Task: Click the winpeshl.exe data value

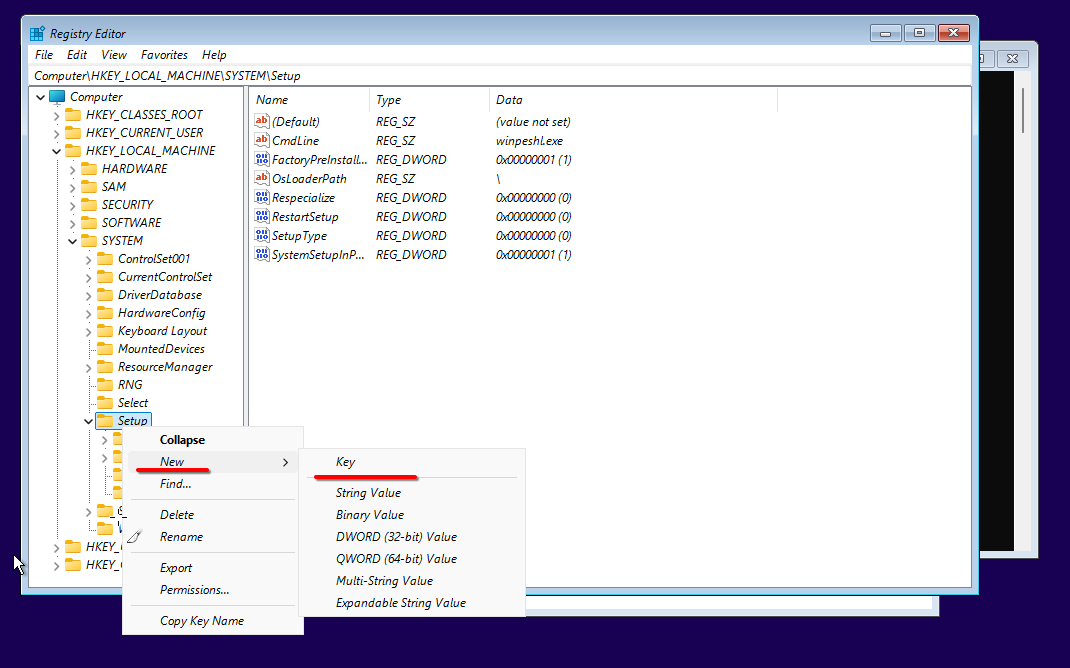Action: tap(530, 141)
